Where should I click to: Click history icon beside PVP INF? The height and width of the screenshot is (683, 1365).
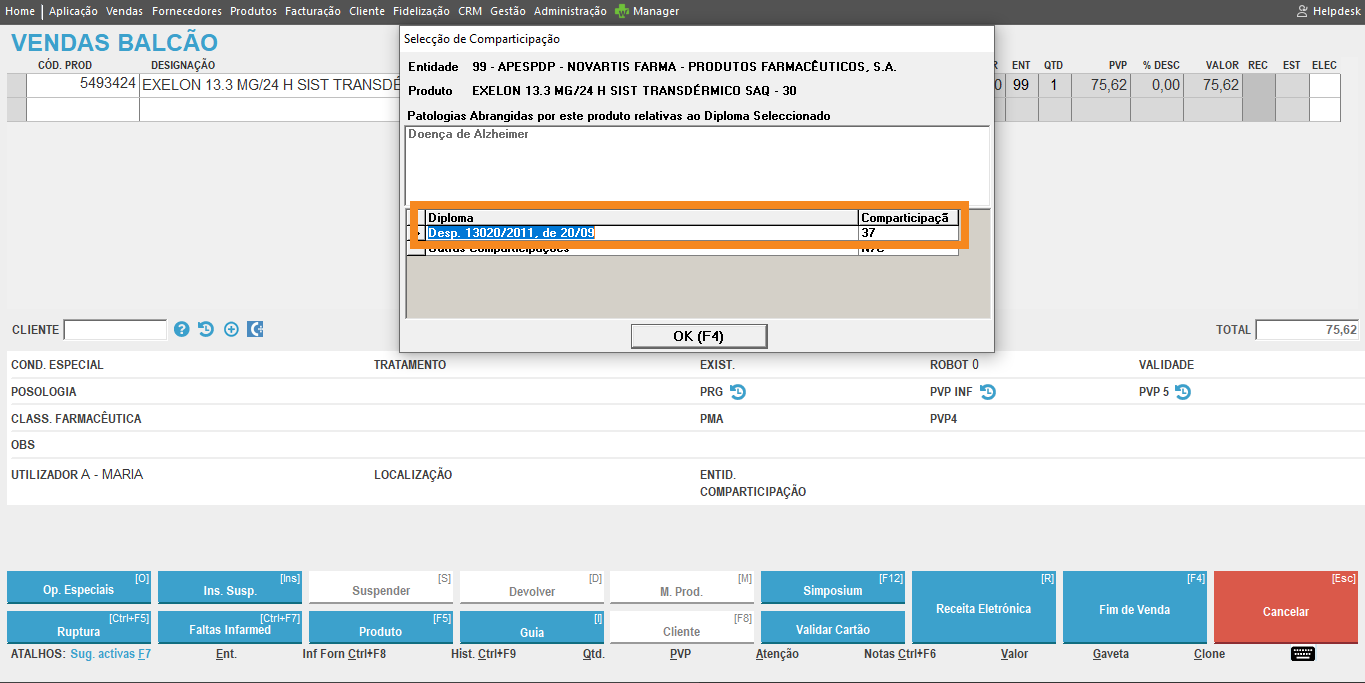tap(987, 392)
